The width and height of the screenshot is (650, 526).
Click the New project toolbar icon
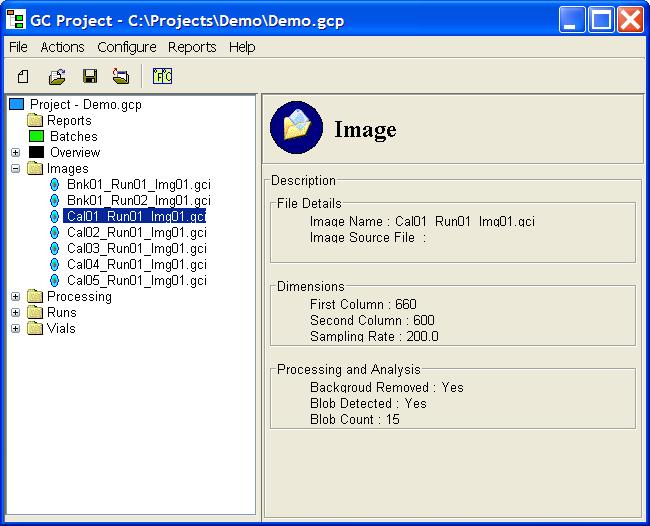coord(23,76)
